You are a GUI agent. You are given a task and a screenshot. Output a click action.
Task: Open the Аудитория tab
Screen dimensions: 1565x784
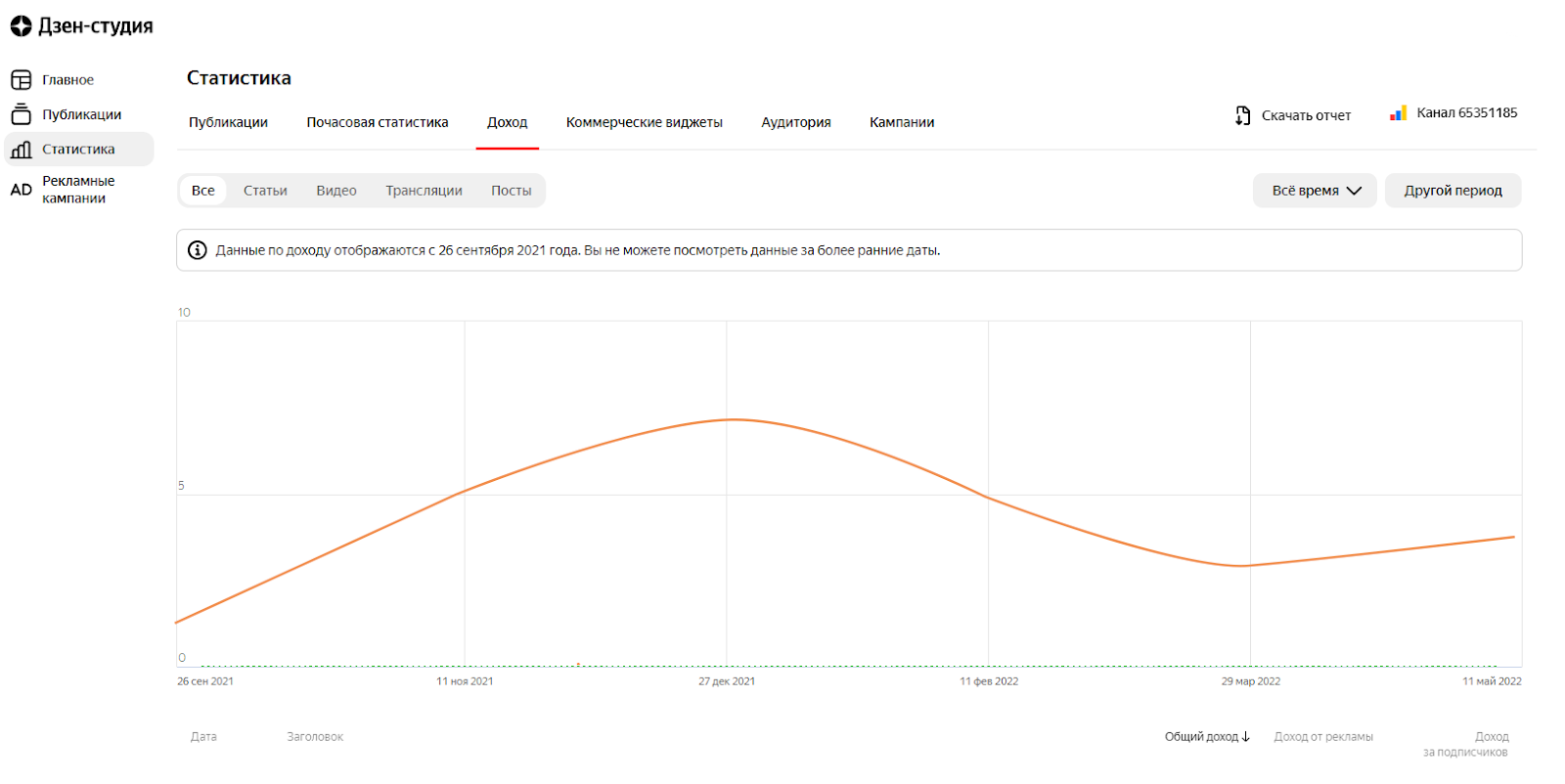795,122
